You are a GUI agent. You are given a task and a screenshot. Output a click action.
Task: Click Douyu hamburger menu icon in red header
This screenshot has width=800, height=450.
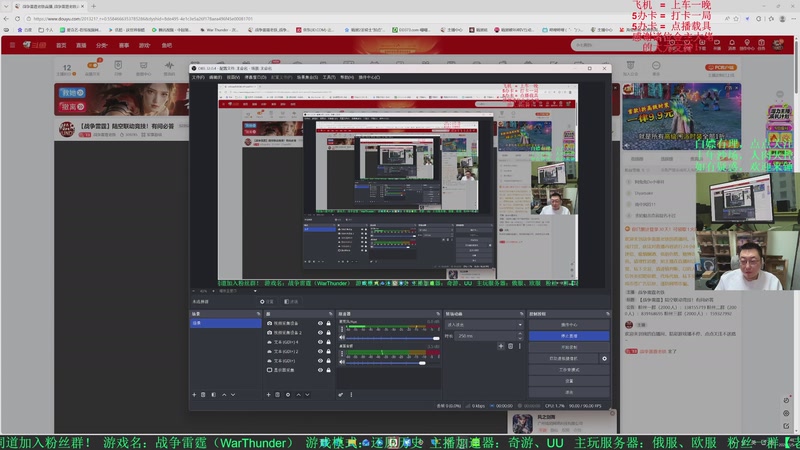coord(12,45)
